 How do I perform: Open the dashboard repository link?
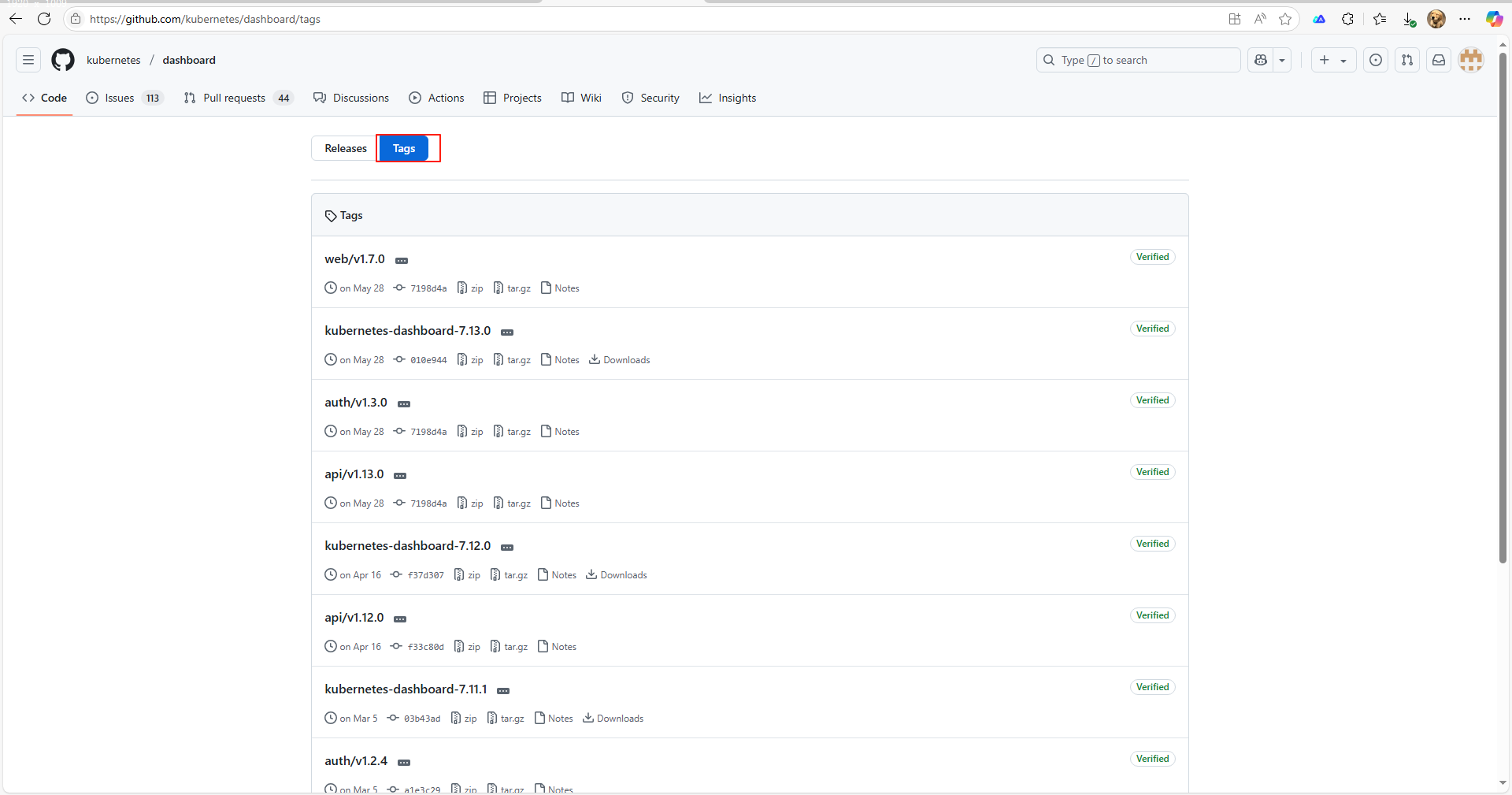point(189,60)
